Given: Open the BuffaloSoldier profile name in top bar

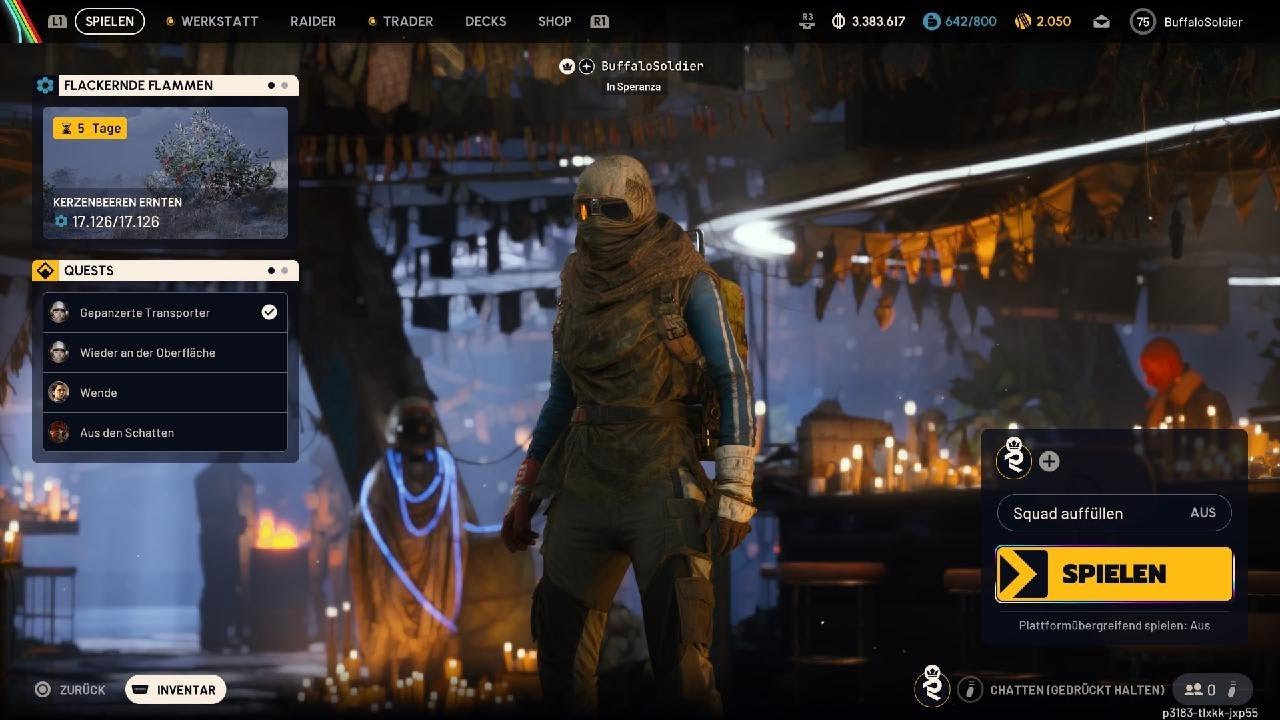Looking at the screenshot, I should [1203, 22].
